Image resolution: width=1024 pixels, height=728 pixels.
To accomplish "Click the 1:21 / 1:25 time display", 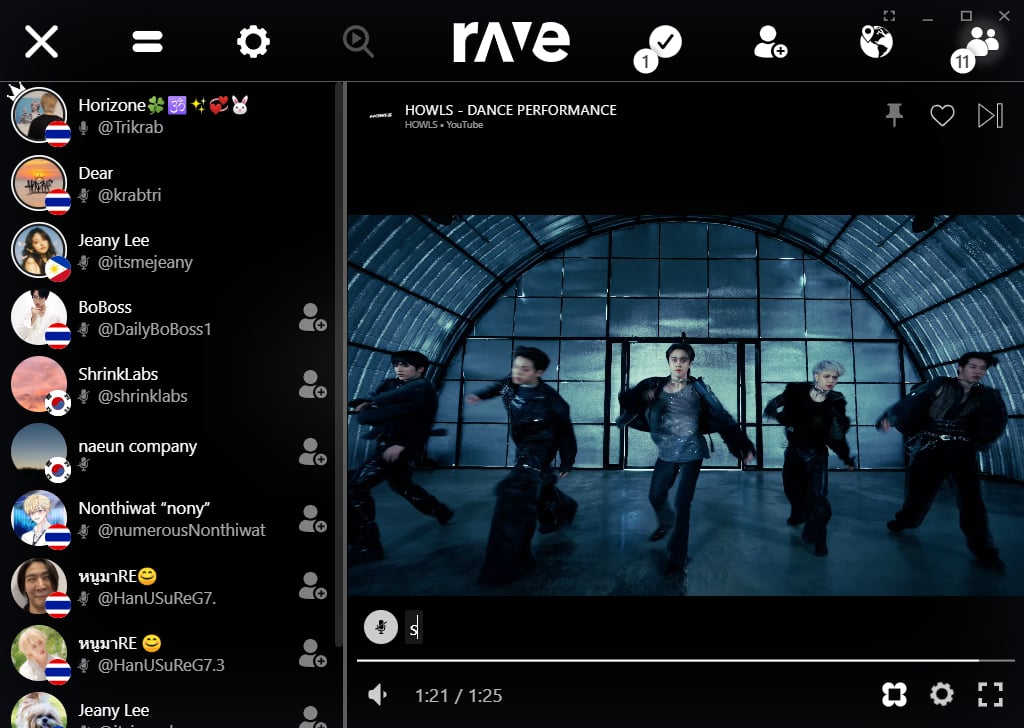I will pos(458,695).
